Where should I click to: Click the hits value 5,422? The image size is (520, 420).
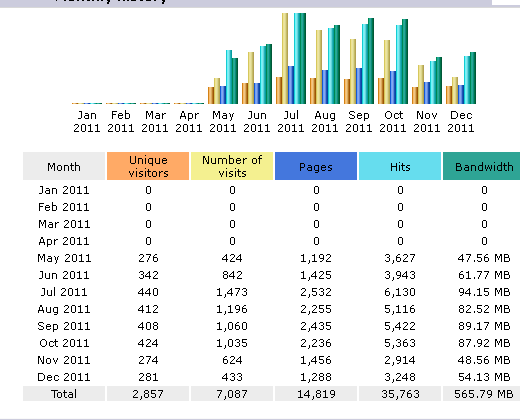400,326
